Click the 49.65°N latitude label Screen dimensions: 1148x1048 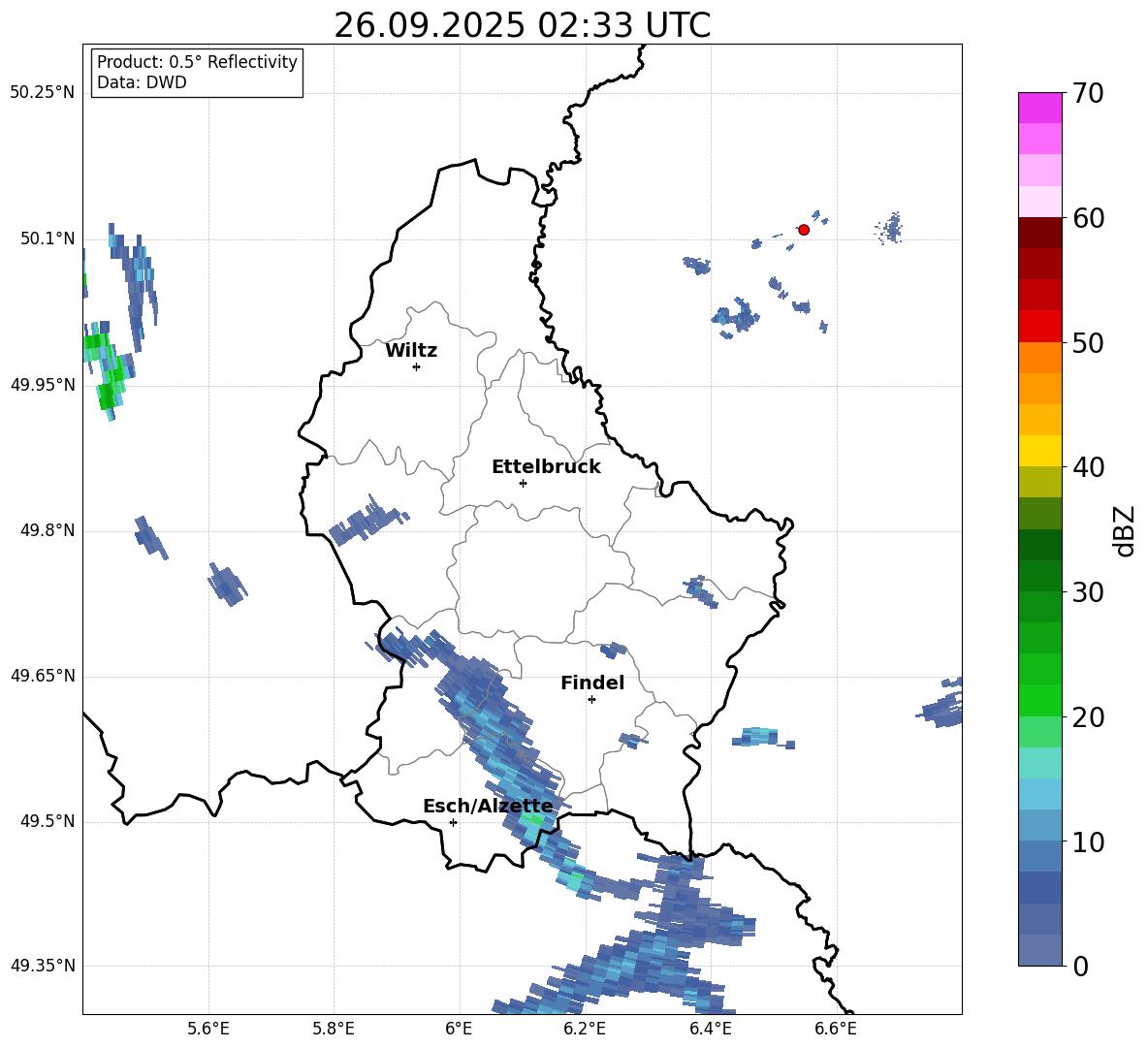click(43, 675)
